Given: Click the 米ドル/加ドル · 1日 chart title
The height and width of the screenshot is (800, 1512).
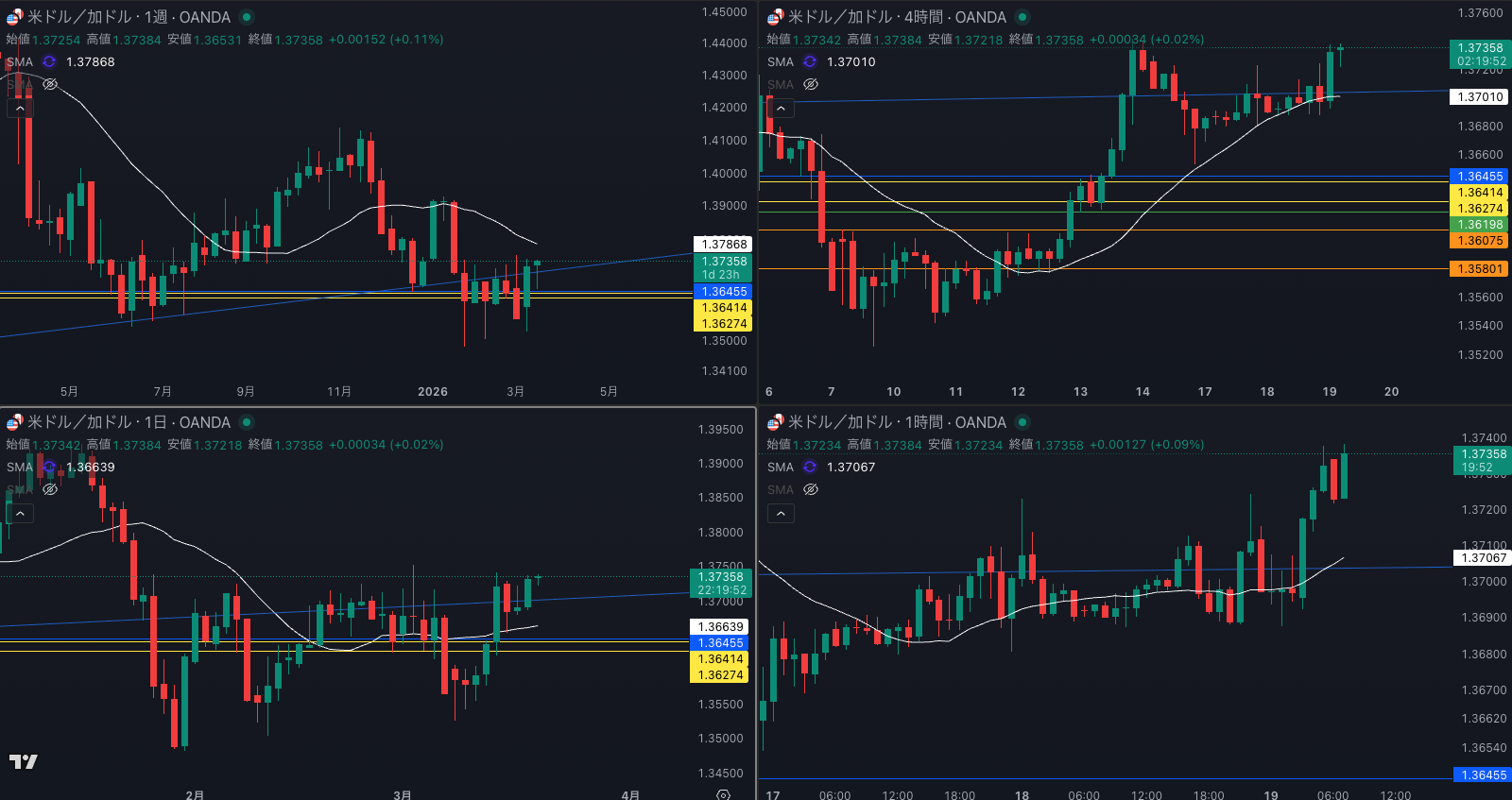Looking at the screenshot, I should coord(129,422).
